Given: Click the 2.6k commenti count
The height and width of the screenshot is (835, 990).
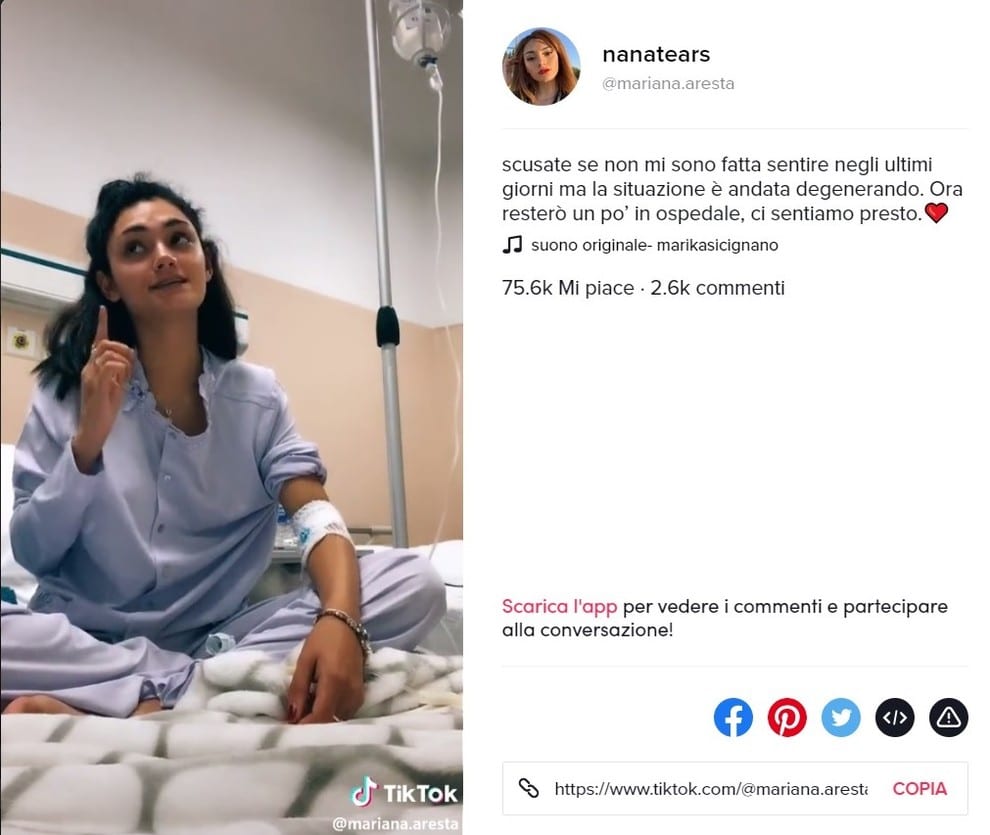Looking at the screenshot, I should pyautogui.click(x=717, y=288).
